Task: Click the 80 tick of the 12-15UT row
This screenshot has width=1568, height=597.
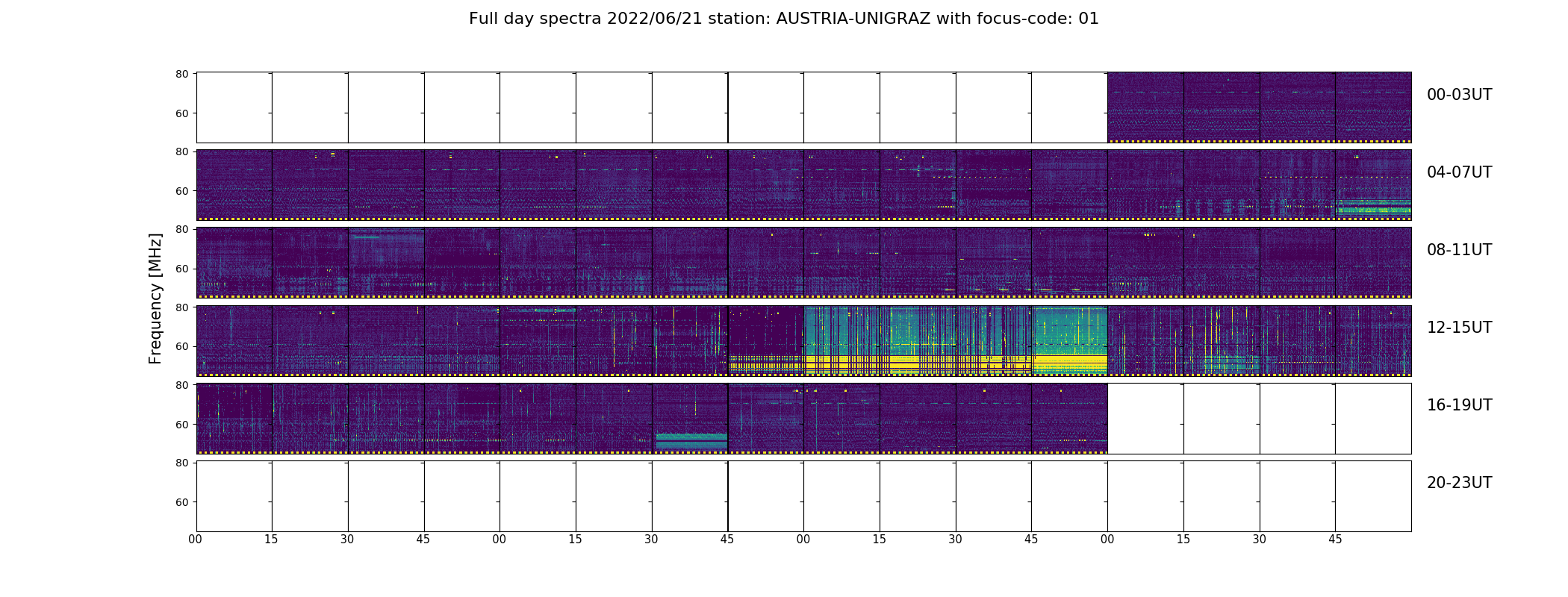Action: pos(181,307)
